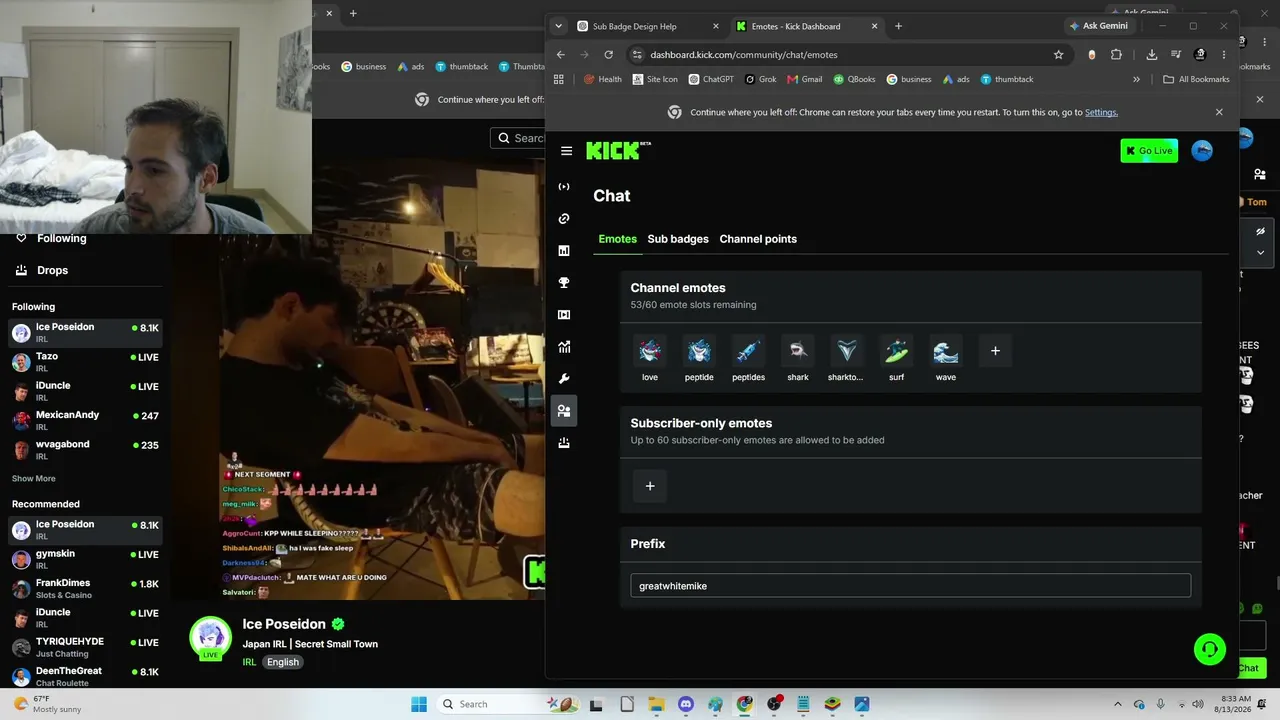Select the Emotes tab in Chat
This screenshot has width=1280, height=720.
(x=618, y=239)
